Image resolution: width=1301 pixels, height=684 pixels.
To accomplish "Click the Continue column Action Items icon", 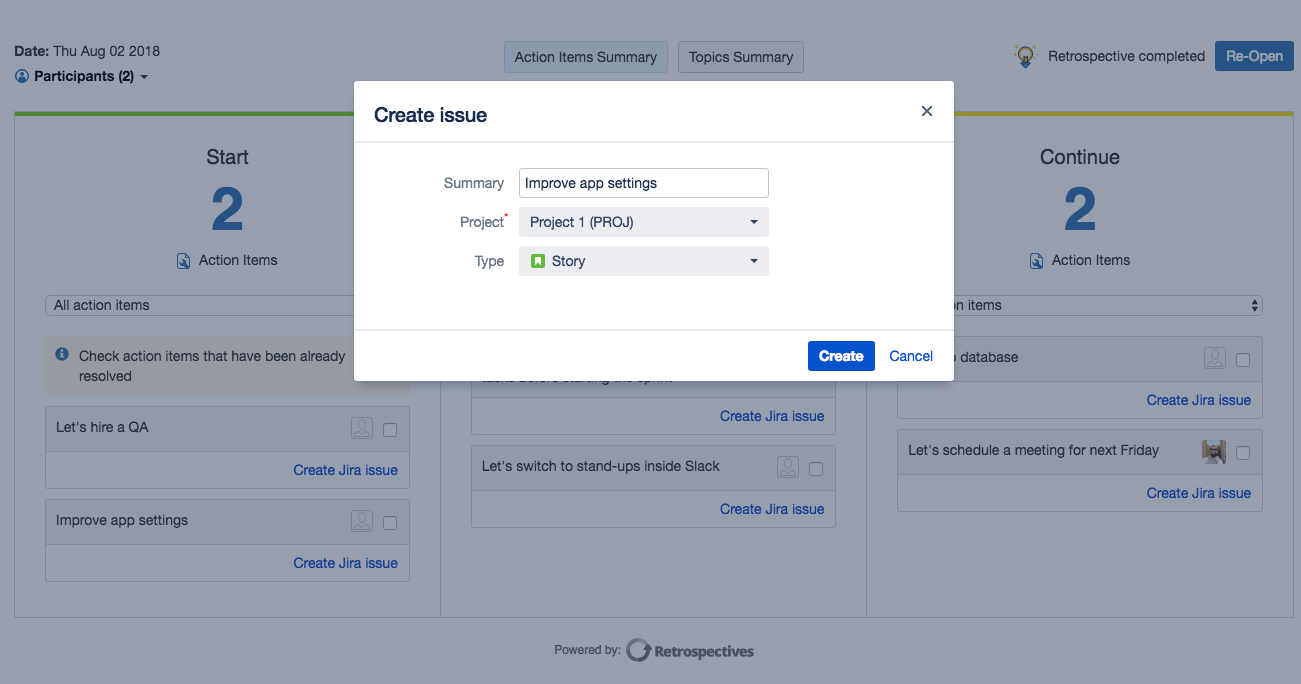I will [x=1037, y=261].
